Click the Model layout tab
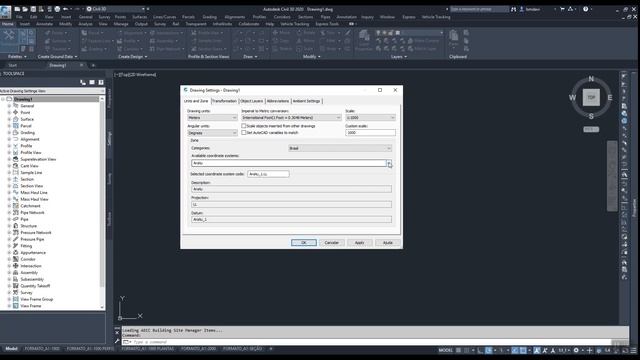The height and width of the screenshot is (360, 640). tap(11, 349)
